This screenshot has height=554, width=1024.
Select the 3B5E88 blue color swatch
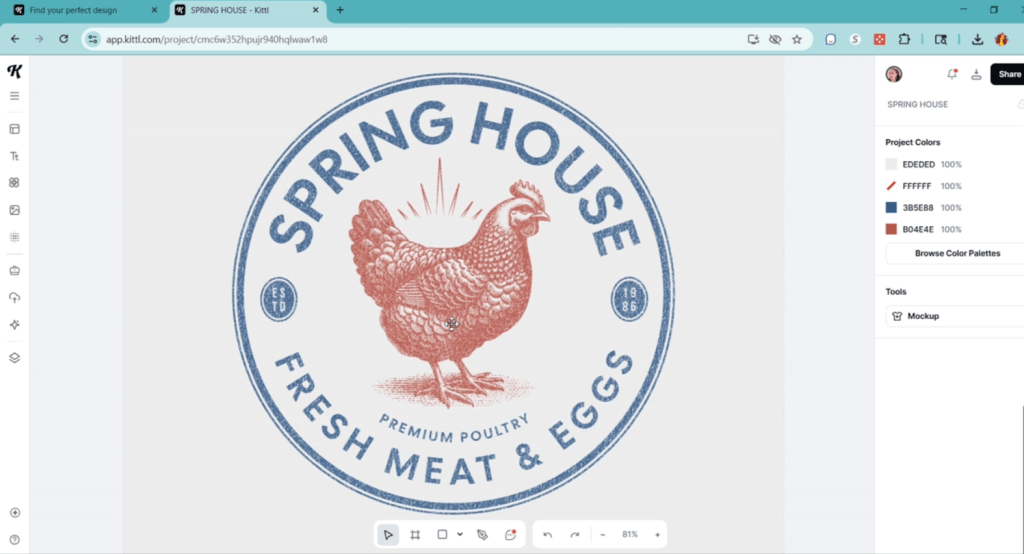pyautogui.click(x=891, y=208)
